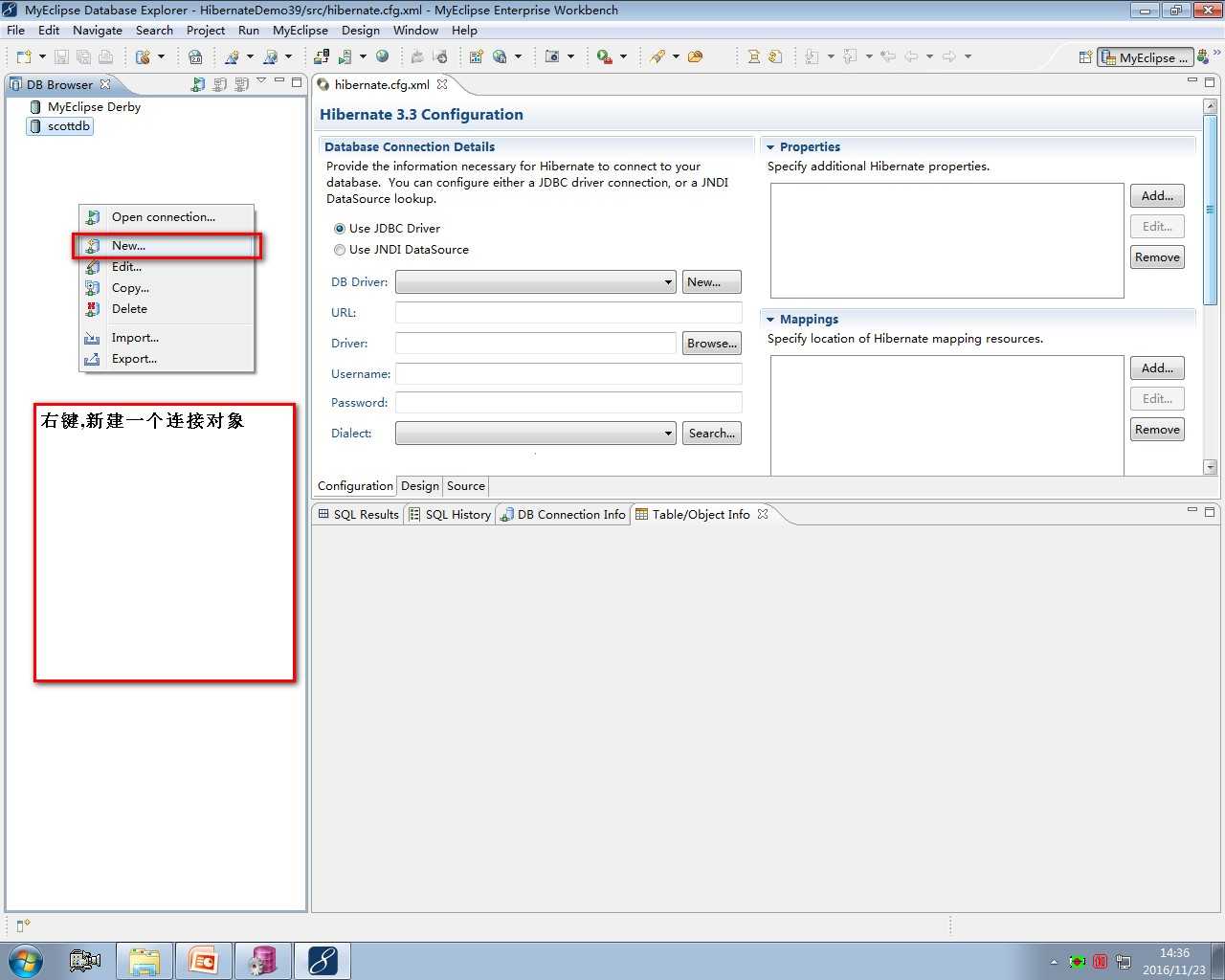Show hidden system tray icons arrow
Viewport: 1225px width, 980px height.
pyautogui.click(x=1054, y=962)
